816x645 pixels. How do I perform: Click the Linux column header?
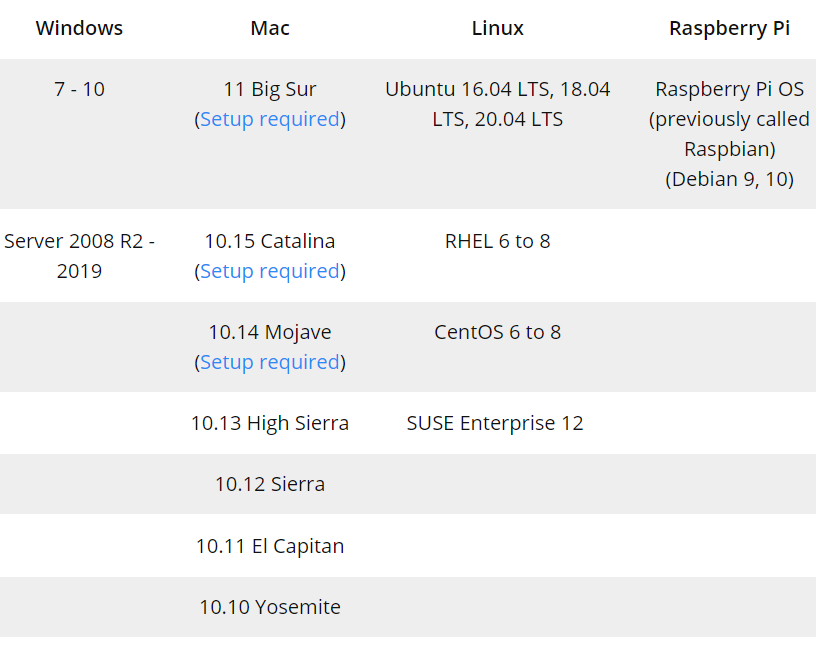497,28
